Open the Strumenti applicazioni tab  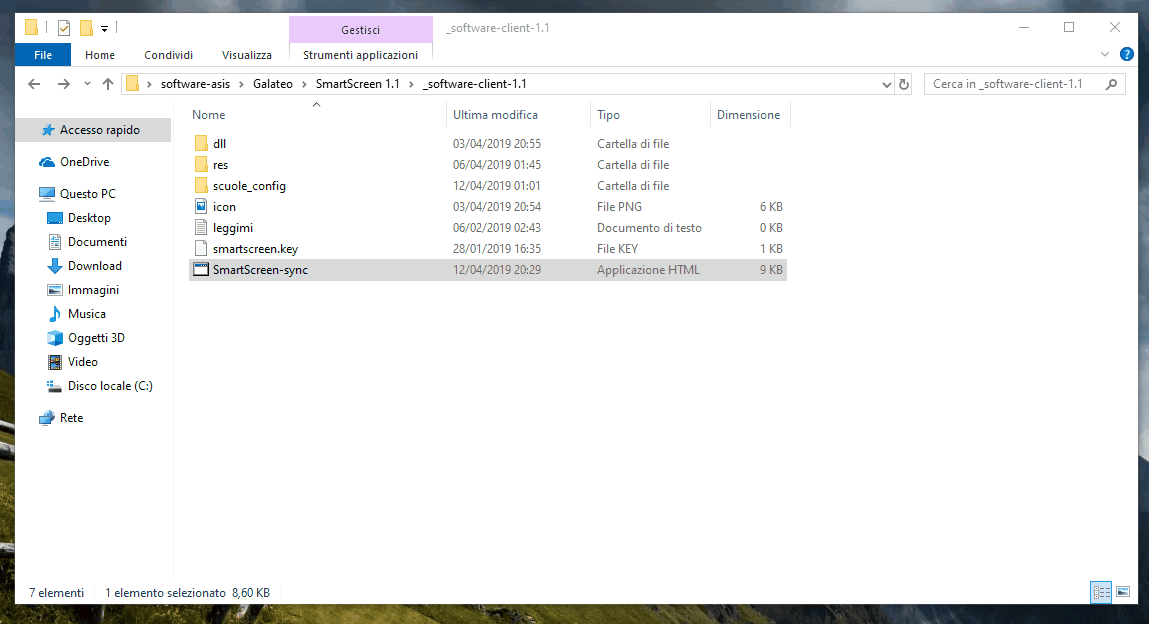(x=361, y=55)
